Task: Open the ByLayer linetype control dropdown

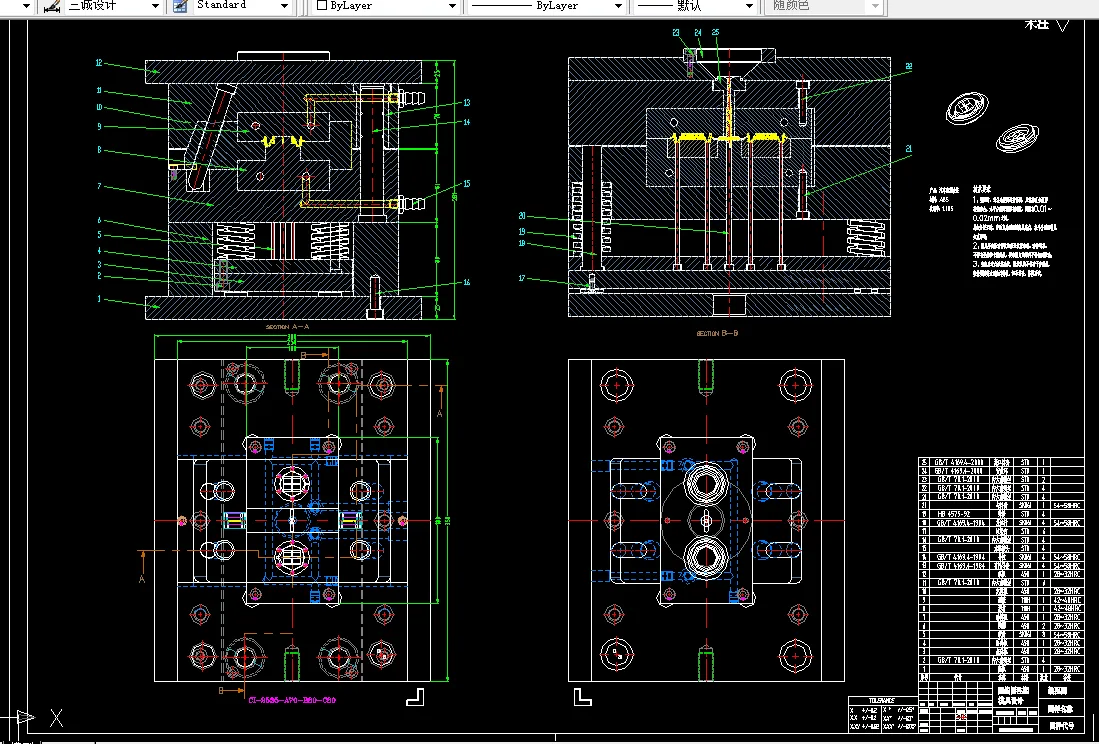Action: (x=618, y=6)
